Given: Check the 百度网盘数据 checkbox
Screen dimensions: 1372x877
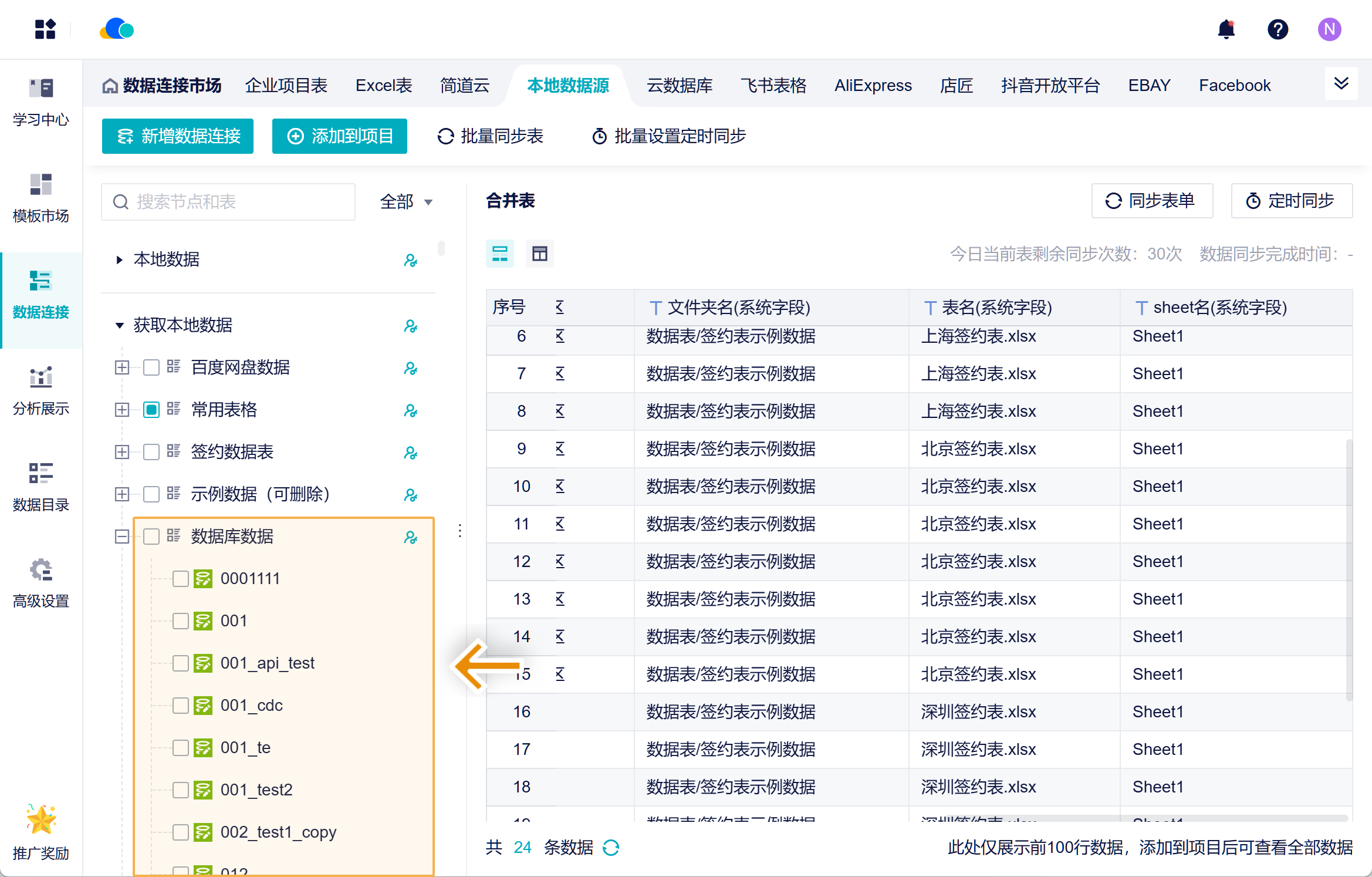Looking at the screenshot, I should click(151, 367).
